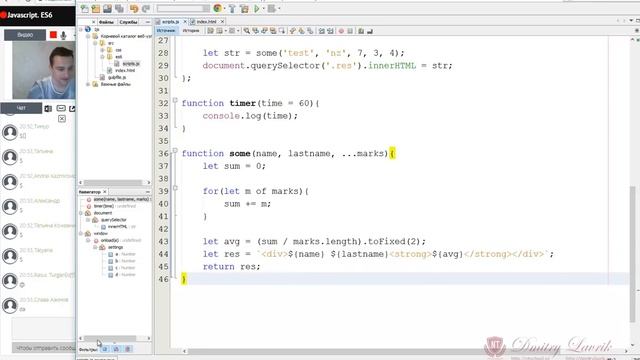Click the New File toolbar icon
Screen dimensions: 640x360
[85, 9]
